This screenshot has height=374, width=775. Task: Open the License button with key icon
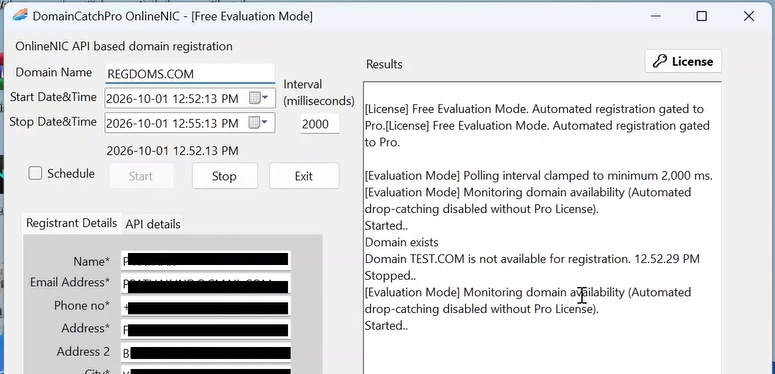point(683,62)
